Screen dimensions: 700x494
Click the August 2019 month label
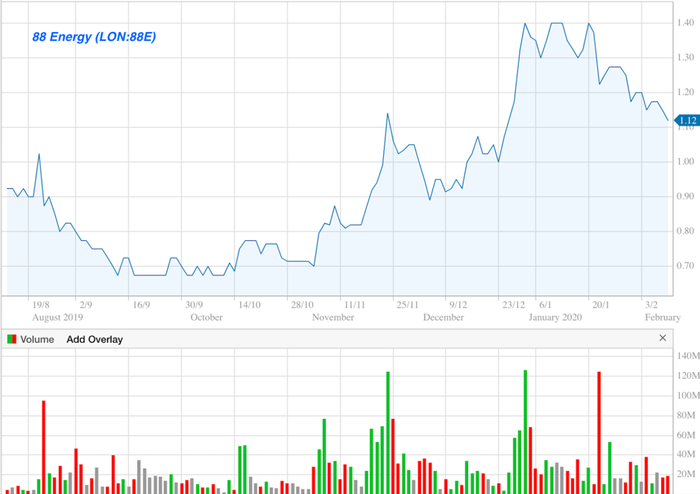58,317
